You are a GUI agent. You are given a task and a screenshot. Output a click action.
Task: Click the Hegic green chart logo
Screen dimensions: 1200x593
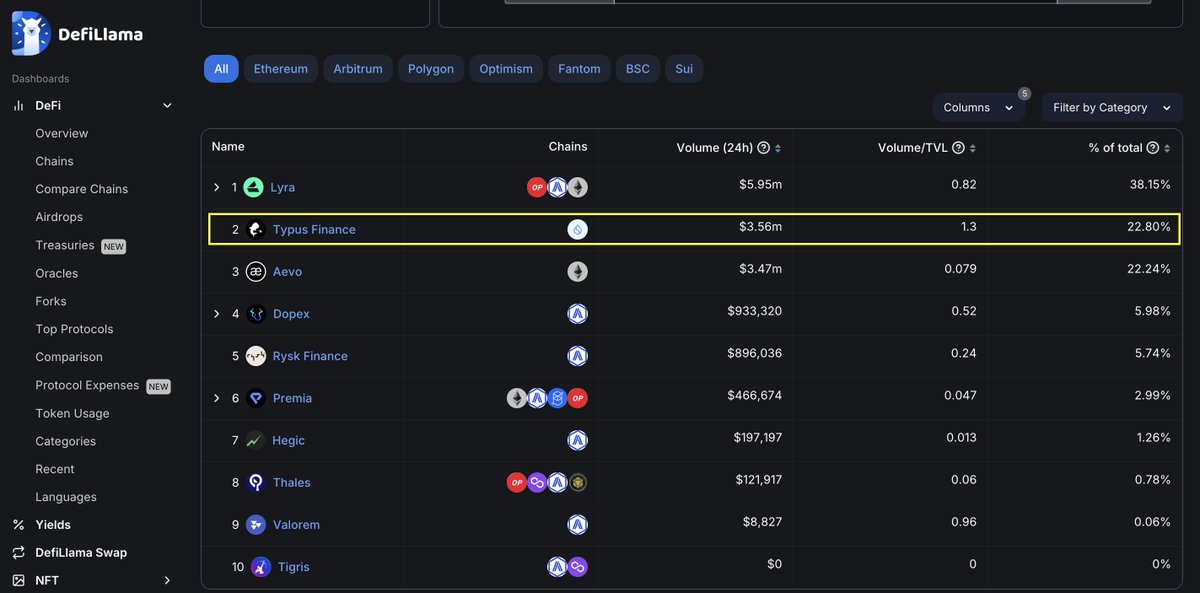[x=254, y=439]
